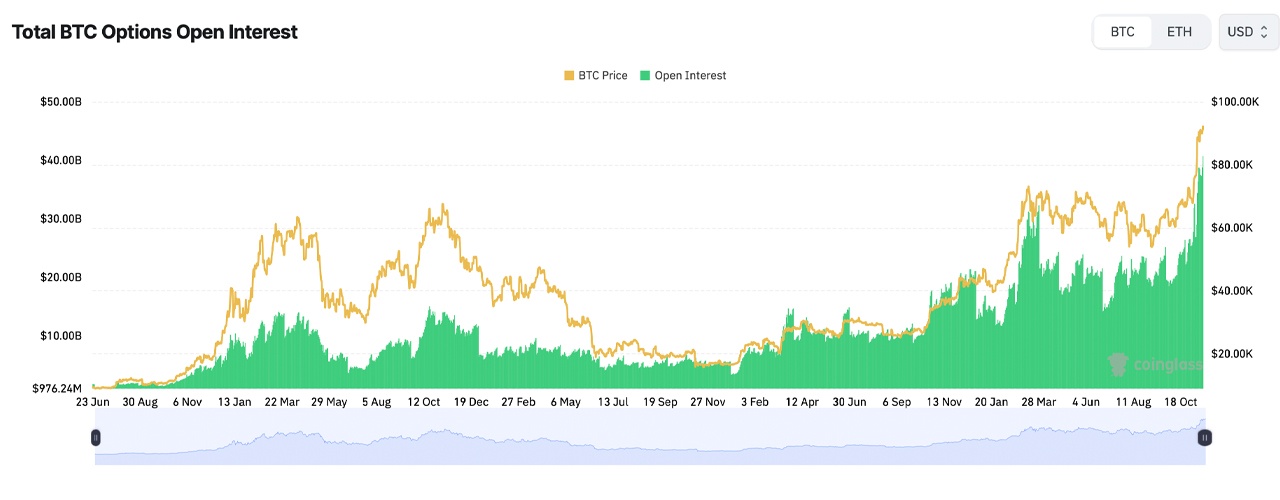Click the green Open Interest legend square

pyautogui.click(x=645, y=76)
